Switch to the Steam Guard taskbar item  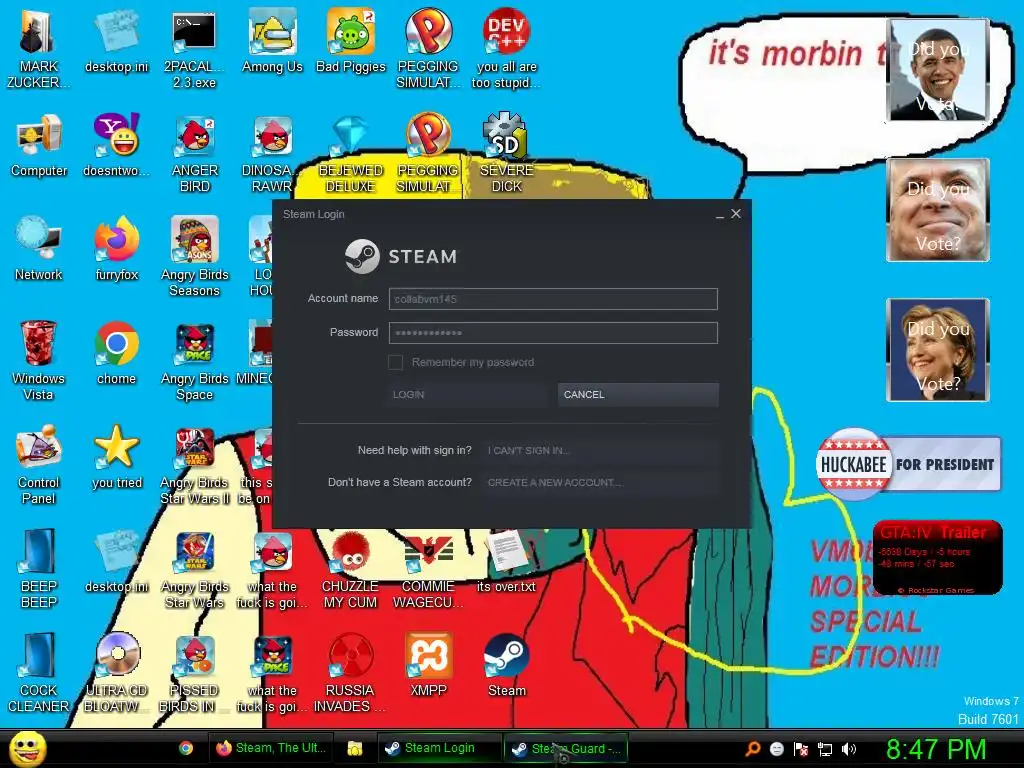point(566,748)
